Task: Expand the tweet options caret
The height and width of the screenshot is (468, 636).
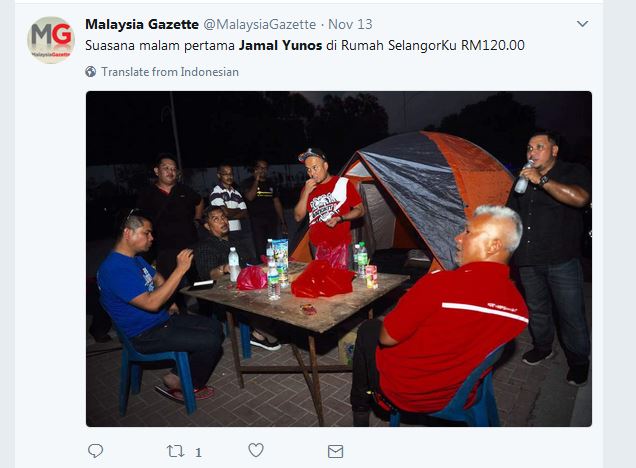Action: 582,24
